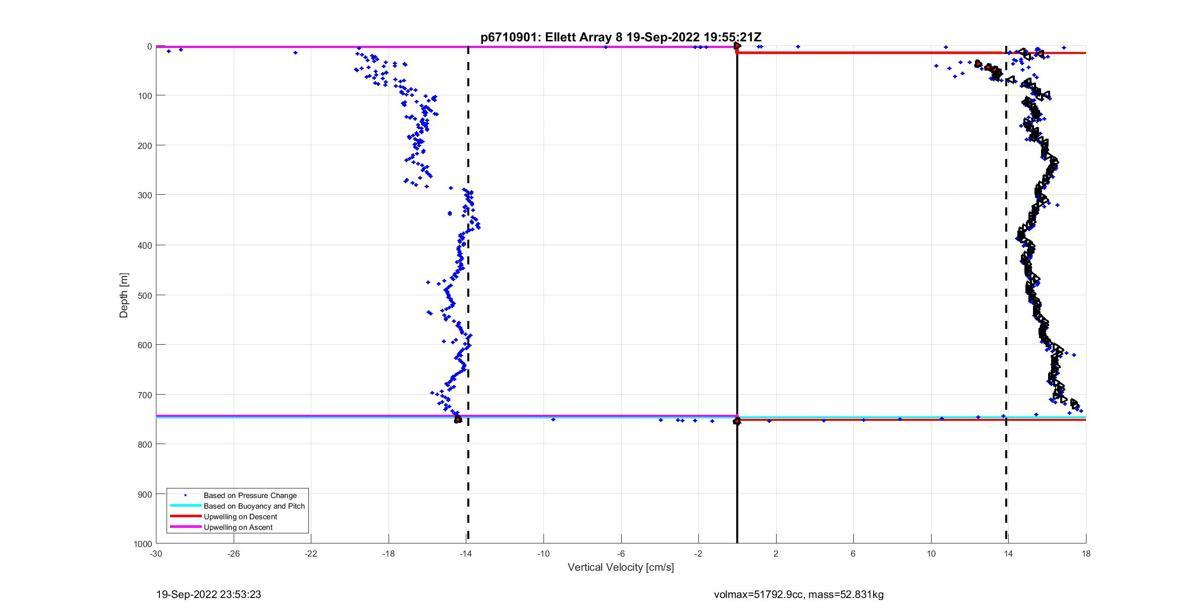Image resolution: width=1200 pixels, height=611 pixels.
Task: Click the positive '10' x-axis tick label
Action: pos(931,553)
